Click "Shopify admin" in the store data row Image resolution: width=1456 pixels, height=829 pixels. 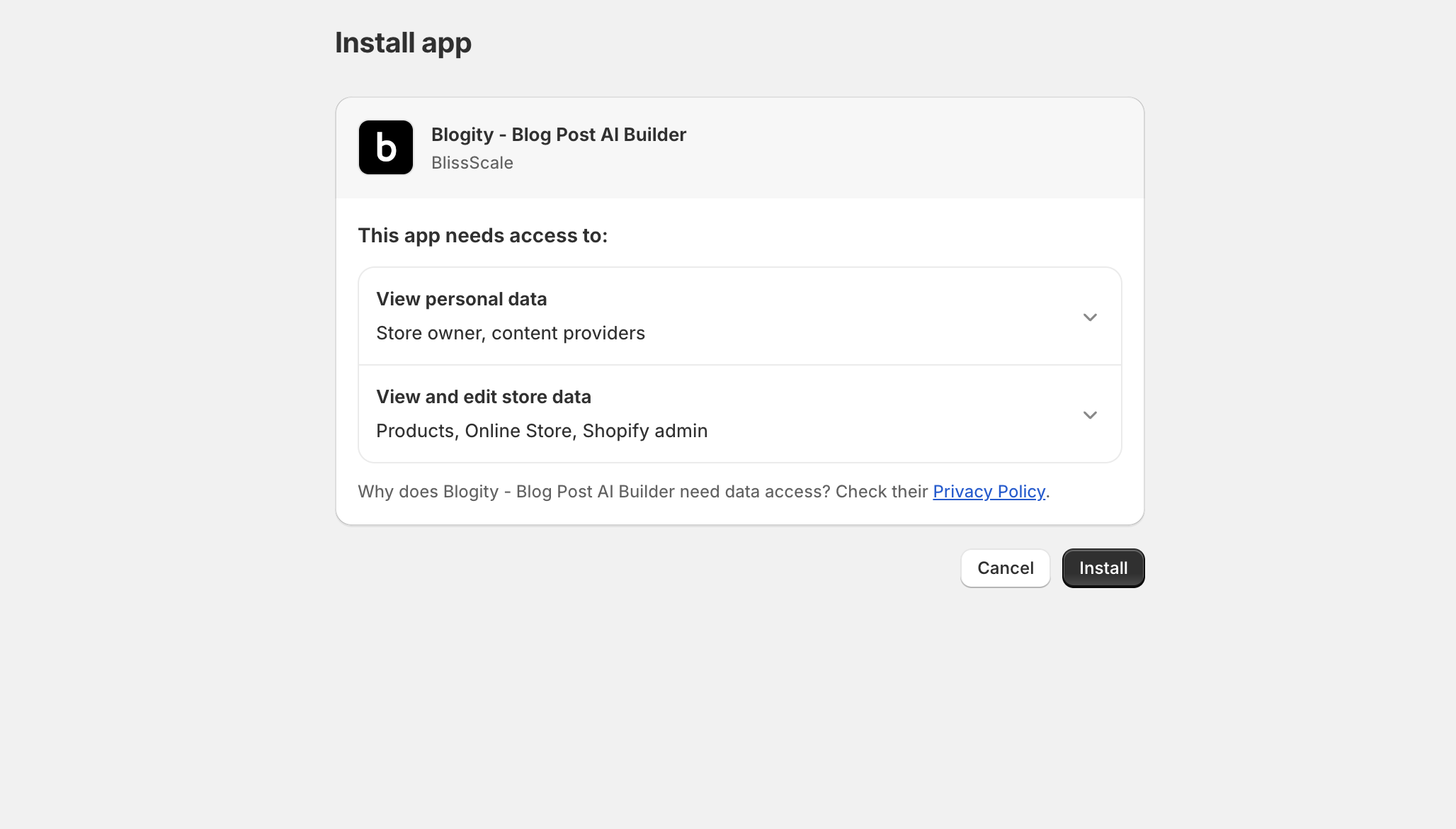coord(644,431)
